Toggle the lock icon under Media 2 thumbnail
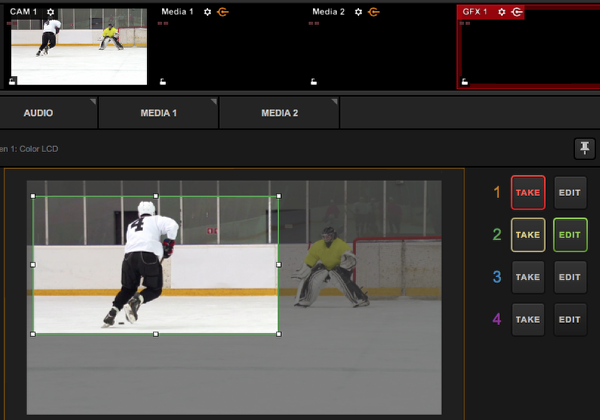600x420 pixels. [313, 81]
